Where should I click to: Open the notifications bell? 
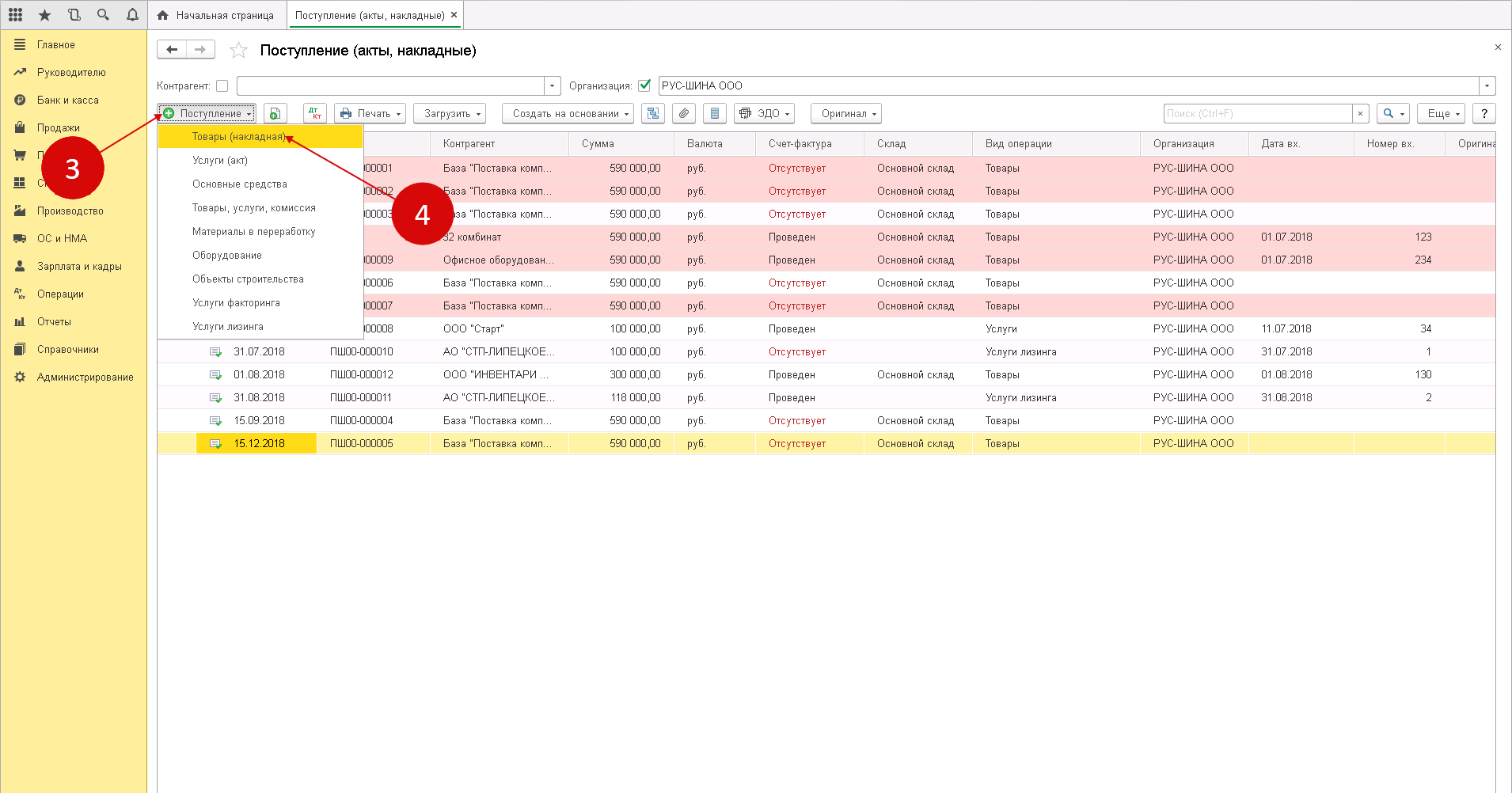[x=132, y=15]
